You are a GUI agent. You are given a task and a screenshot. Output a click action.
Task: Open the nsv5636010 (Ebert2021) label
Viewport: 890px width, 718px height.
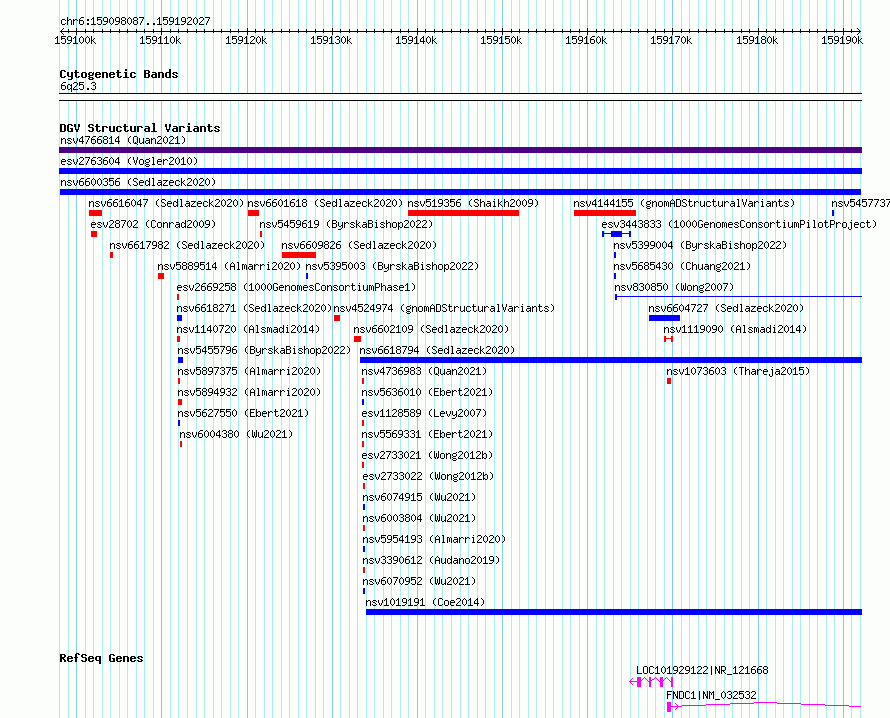click(427, 392)
